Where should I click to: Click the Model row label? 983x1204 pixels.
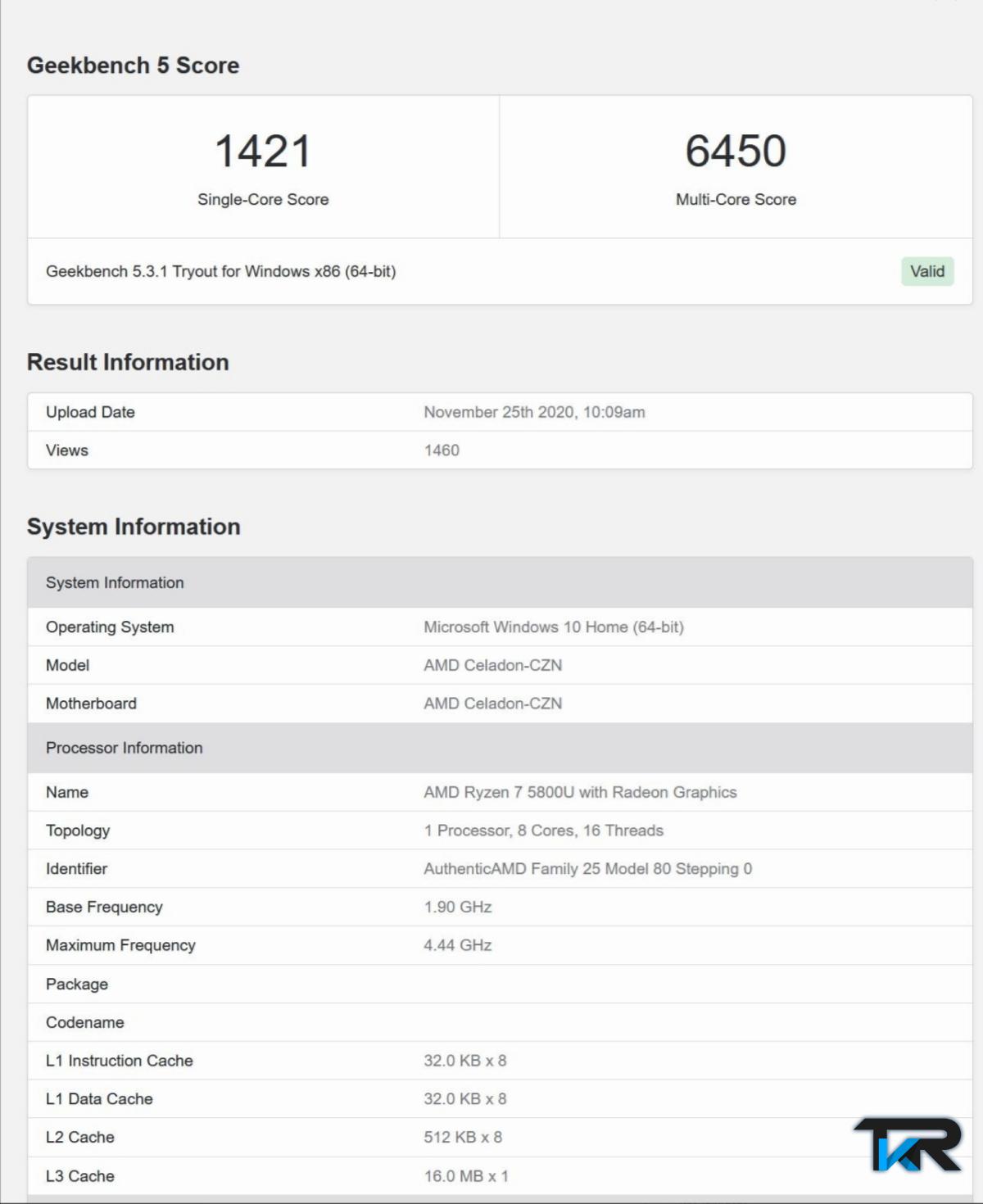[67, 665]
